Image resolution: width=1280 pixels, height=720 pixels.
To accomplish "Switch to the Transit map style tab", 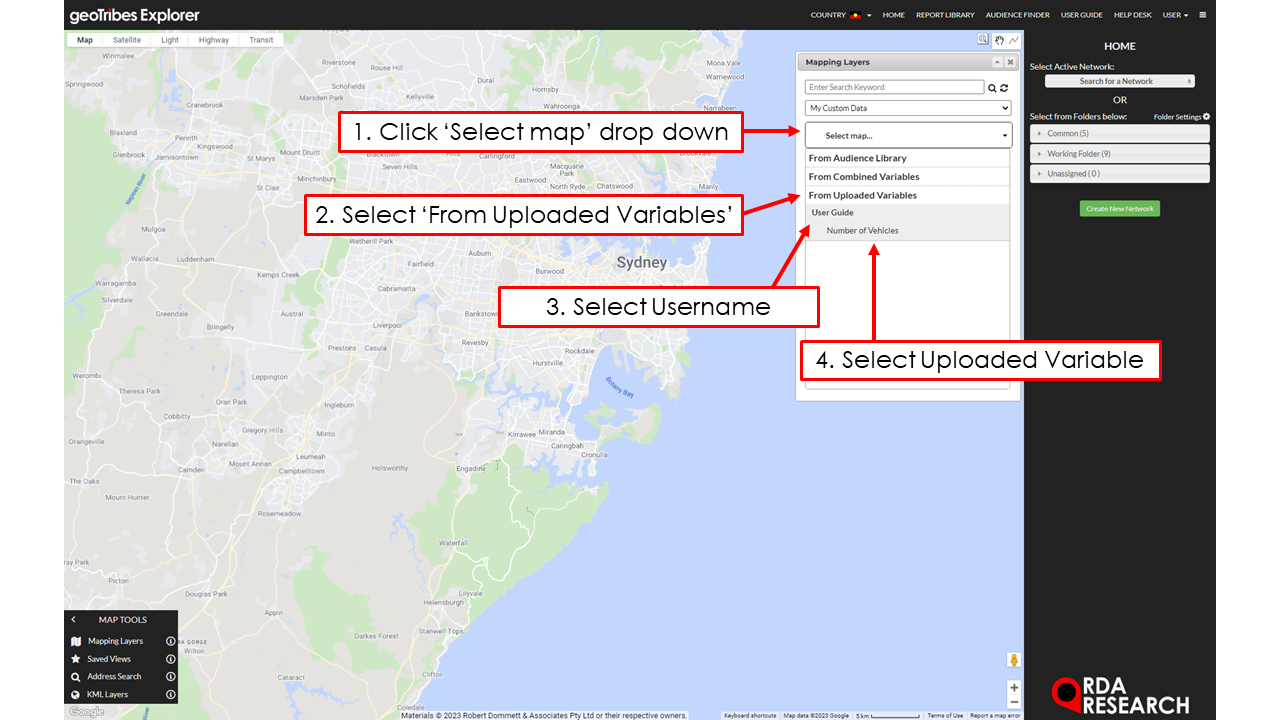I will pos(261,40).
